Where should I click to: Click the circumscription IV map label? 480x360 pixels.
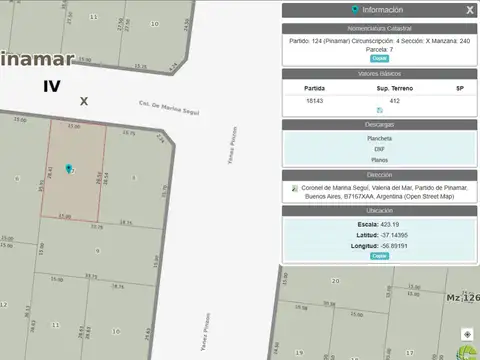coord(52,86)
